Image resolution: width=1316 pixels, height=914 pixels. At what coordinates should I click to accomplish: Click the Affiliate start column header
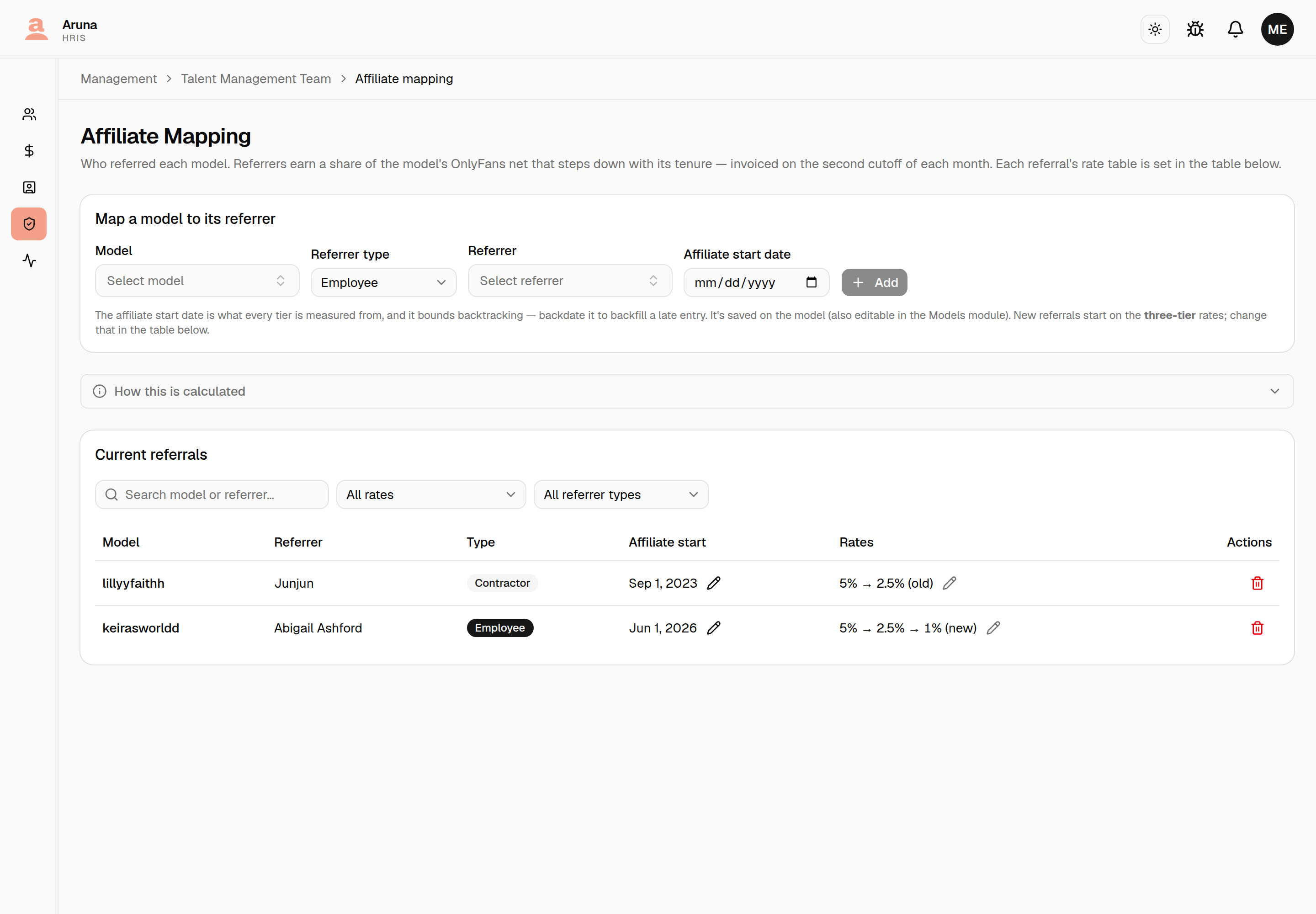pyautogui.click(x=667, y=542)
